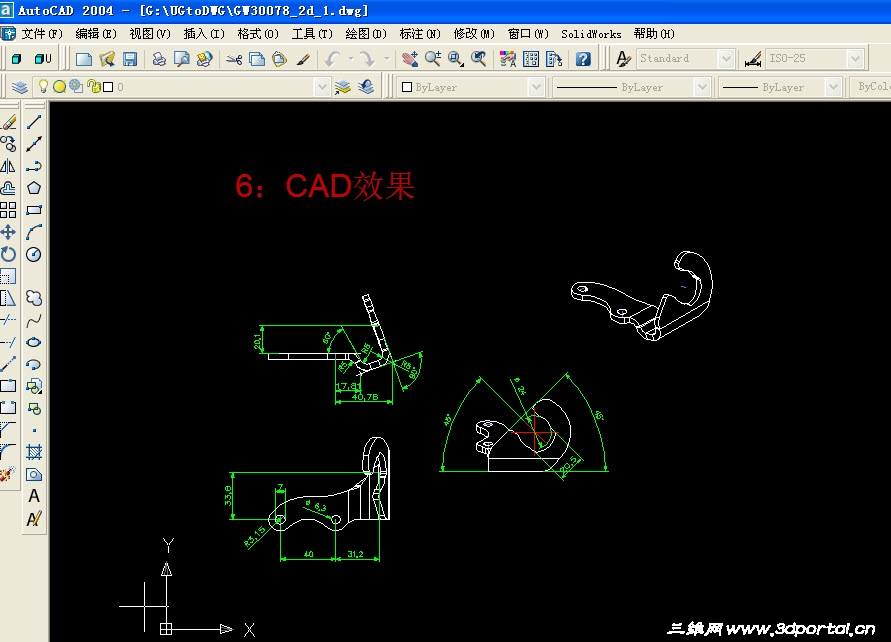Open the Layer Properties Manager icon
The height and width of the screenshot is (642, 891).
click(20, 87)
